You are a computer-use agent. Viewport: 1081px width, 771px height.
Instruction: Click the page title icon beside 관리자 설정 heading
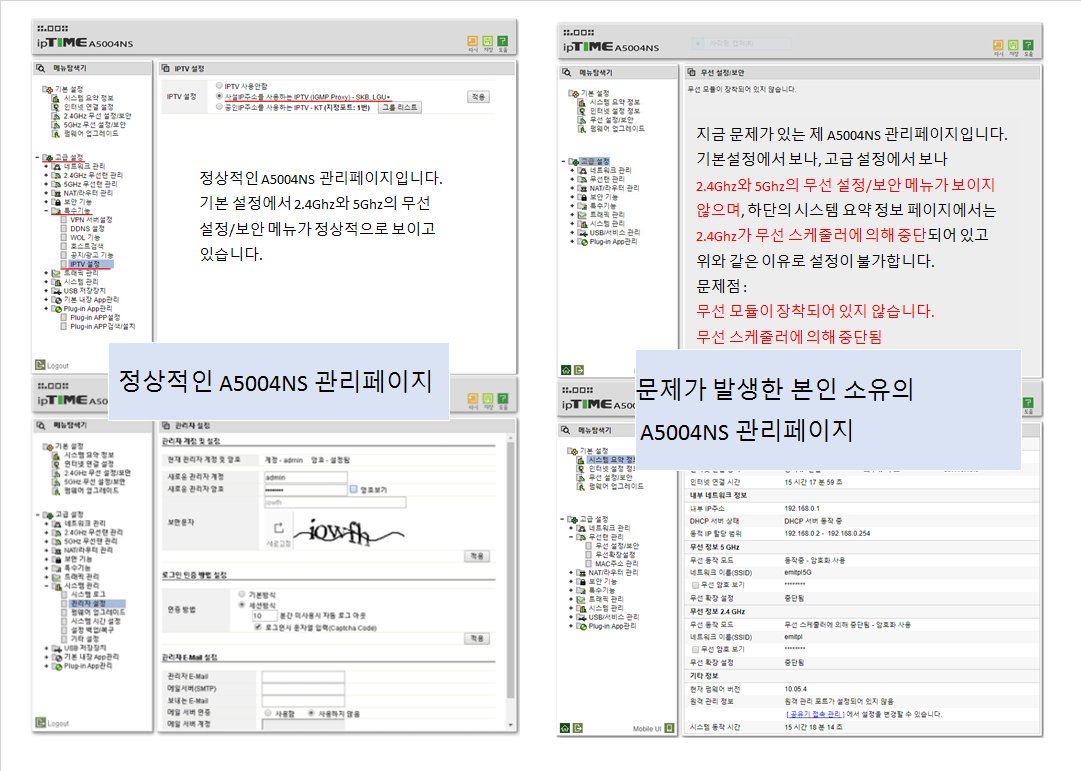pos(165,425)
